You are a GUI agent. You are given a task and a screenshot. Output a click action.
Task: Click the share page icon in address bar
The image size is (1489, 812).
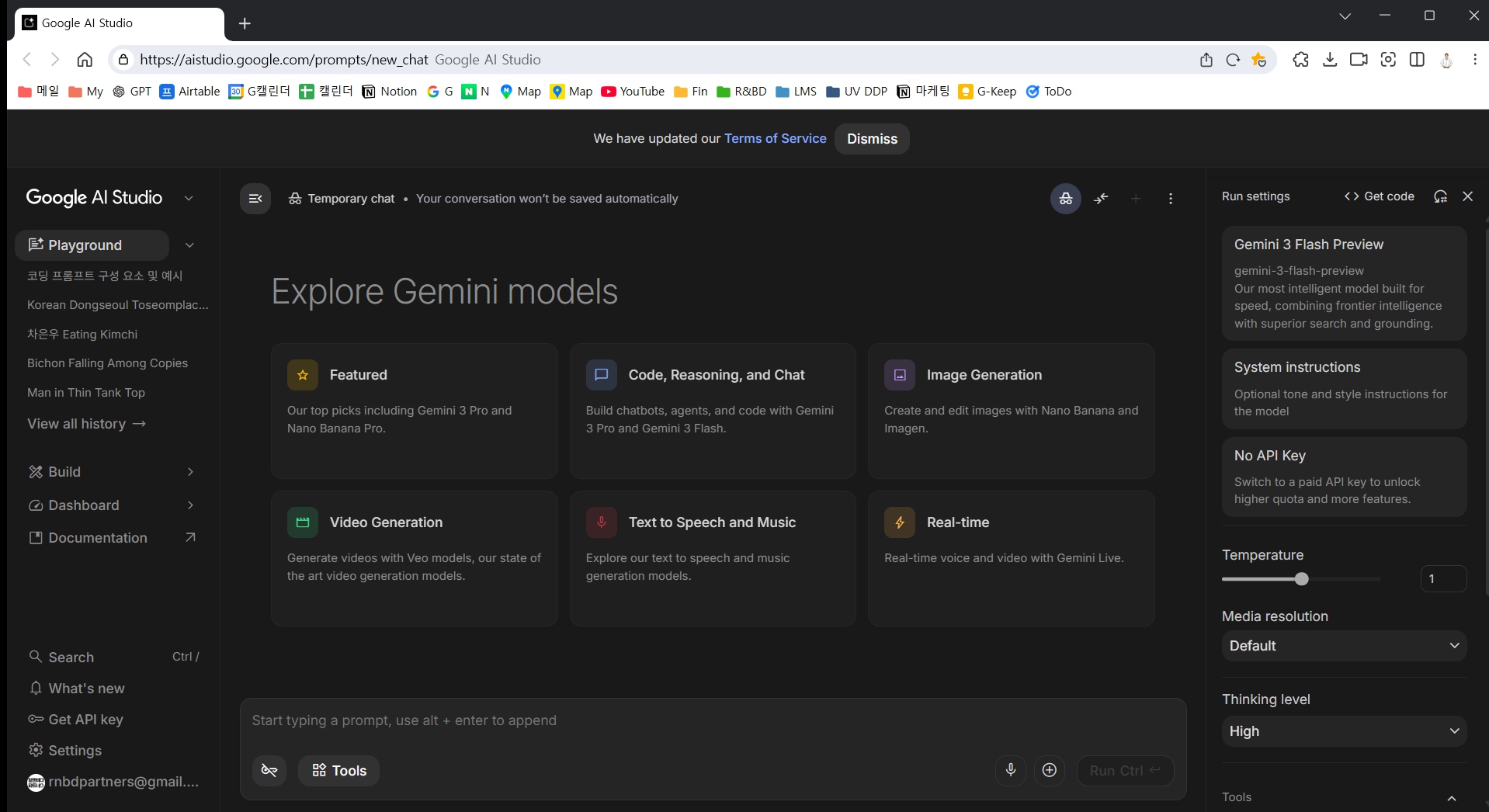[x=1206, y=60]
